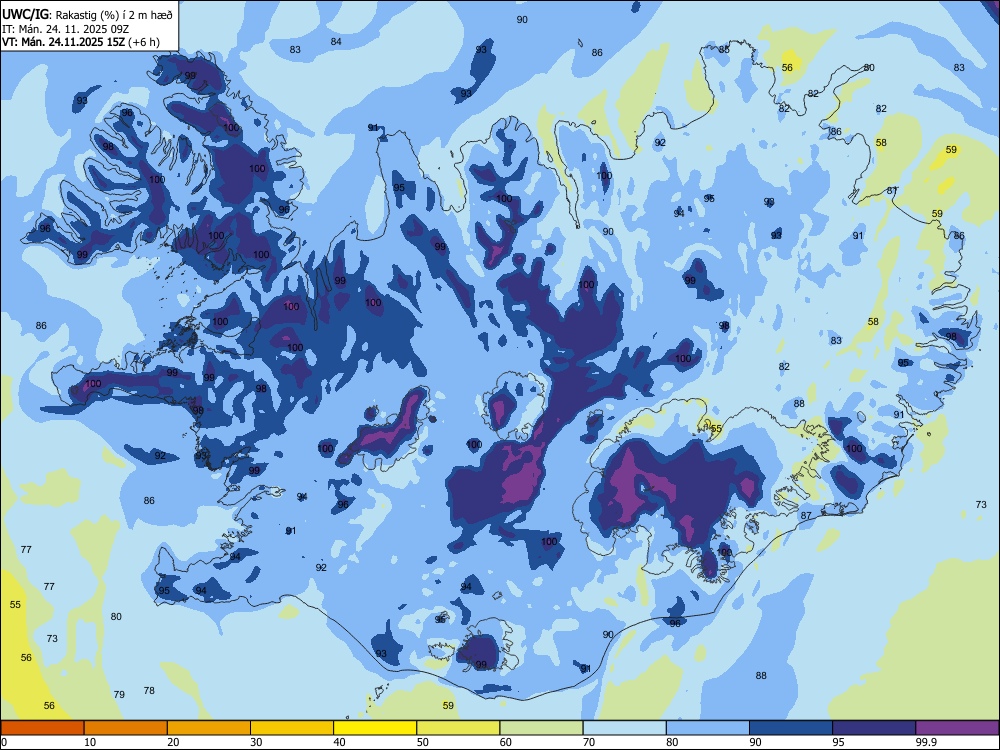Click the 70–80 pale blue legend swatch
Screen dimensions: 1000x750
click(x=624, y=728)
